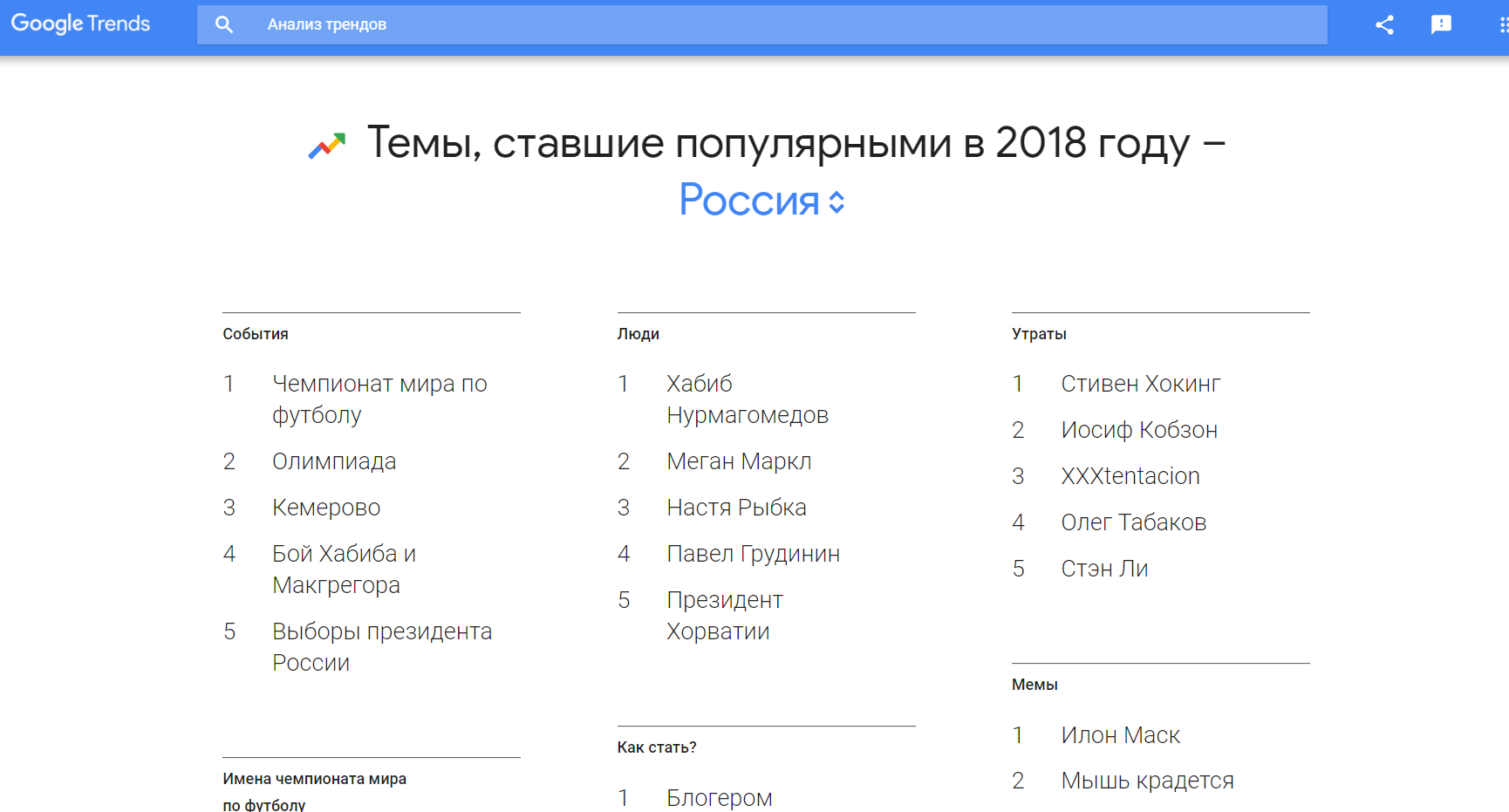Open the Россия country dropdown
Image resolution: width=1509 pixels, height=812 pixels.
point(762,201)
